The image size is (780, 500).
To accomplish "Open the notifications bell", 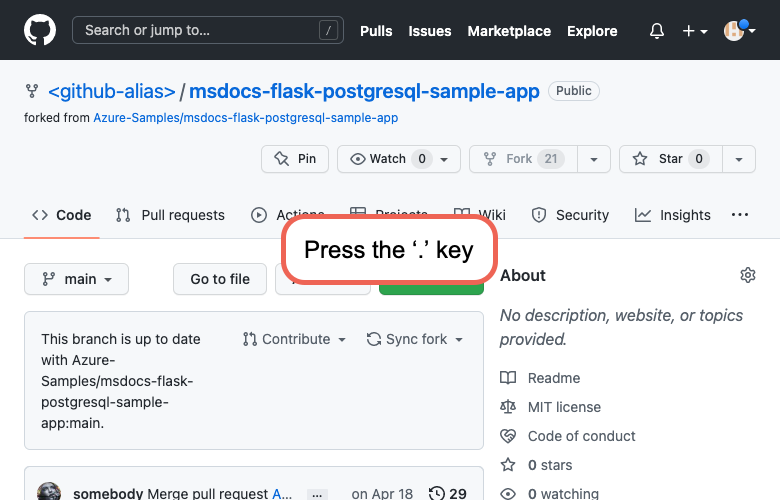I will (x=657, y=31).
